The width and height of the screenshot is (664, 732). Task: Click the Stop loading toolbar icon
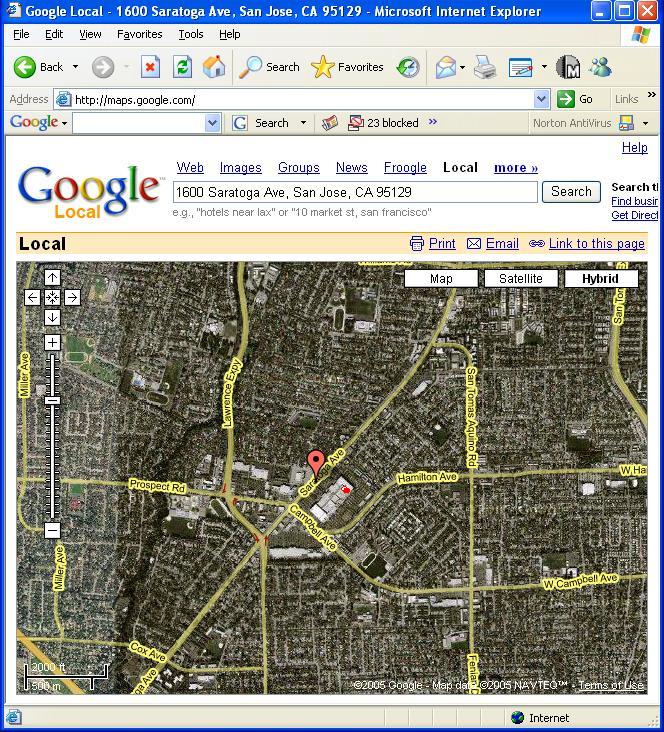click(x=150, y=67)
